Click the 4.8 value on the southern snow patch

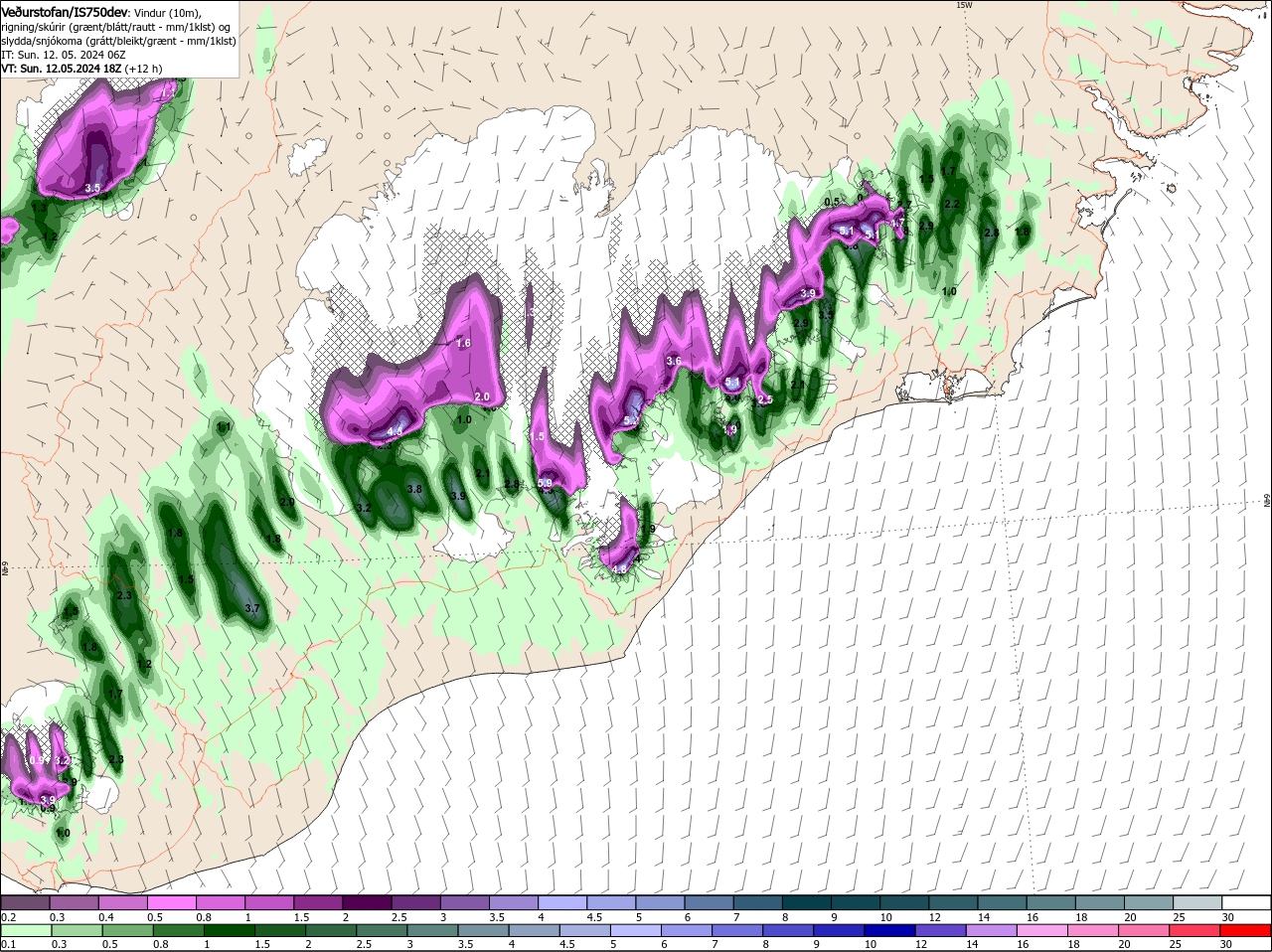pos(619,569)
